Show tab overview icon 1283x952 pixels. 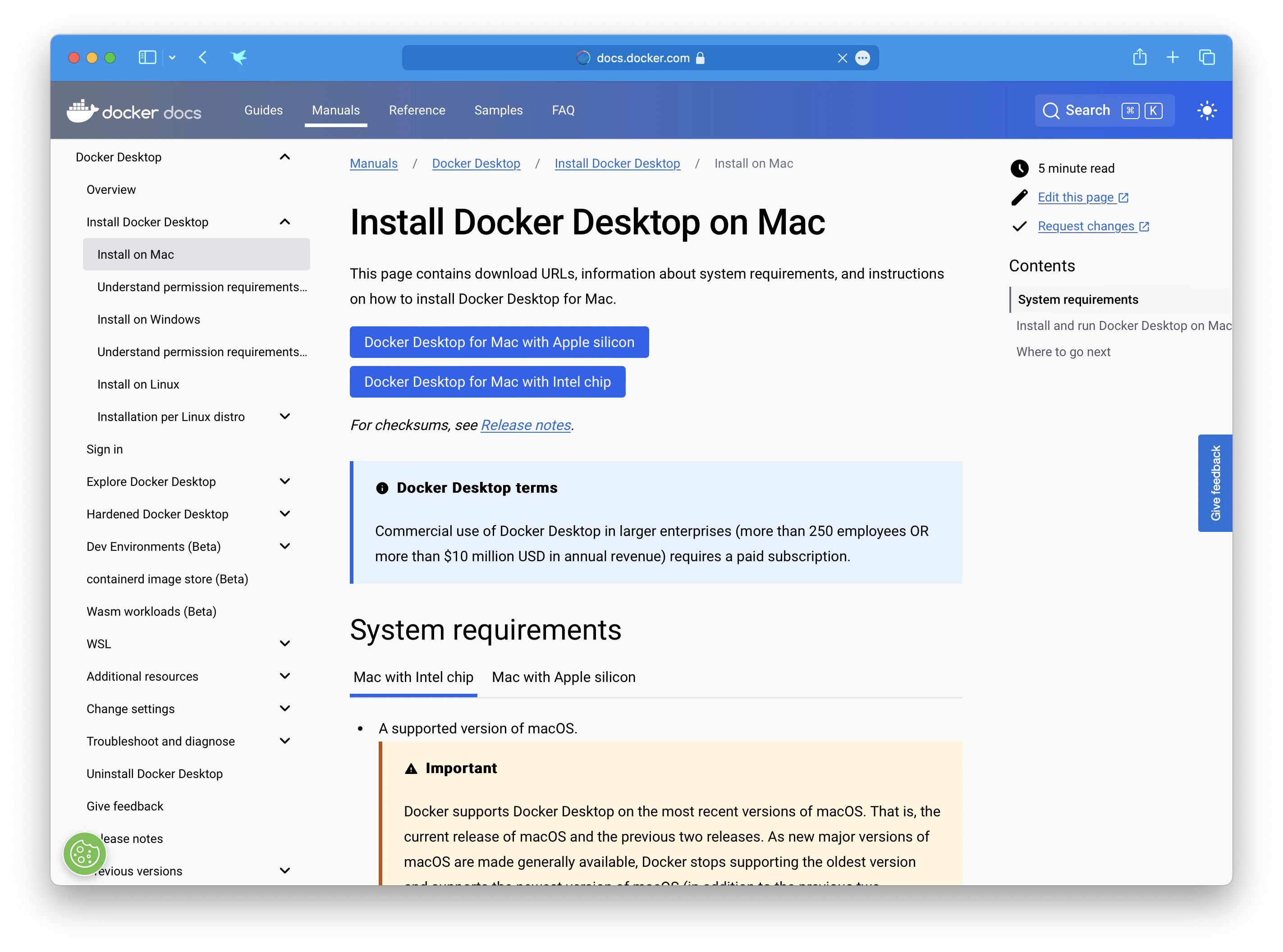click(x=1206, y=58)
